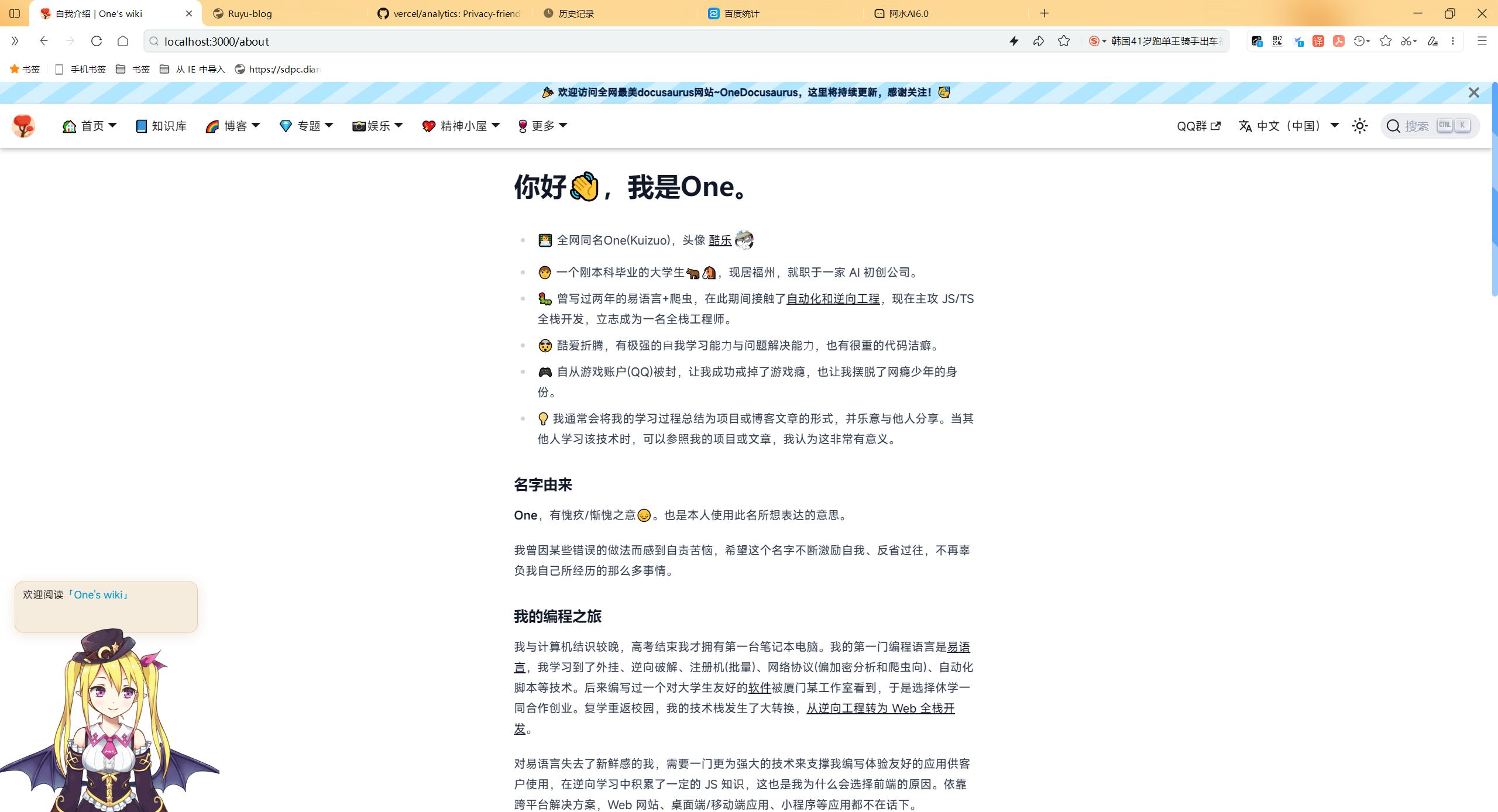This screenshot has height=812, width=1498.
Task: Click the Live2D anime character widget
Action: tap(109, 721)
